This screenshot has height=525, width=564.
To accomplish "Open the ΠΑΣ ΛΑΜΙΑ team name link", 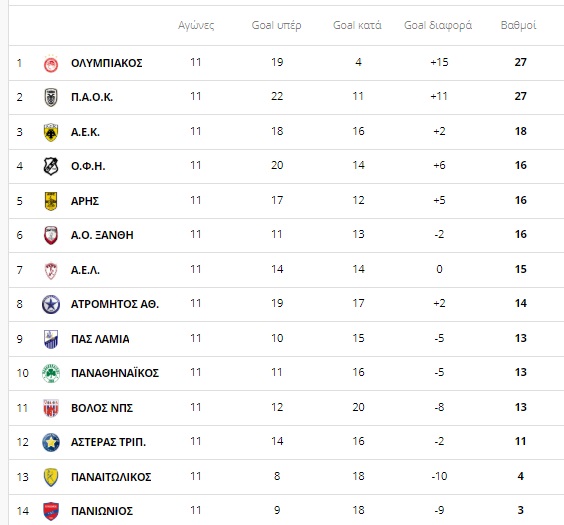I will [x=100, y=339].
